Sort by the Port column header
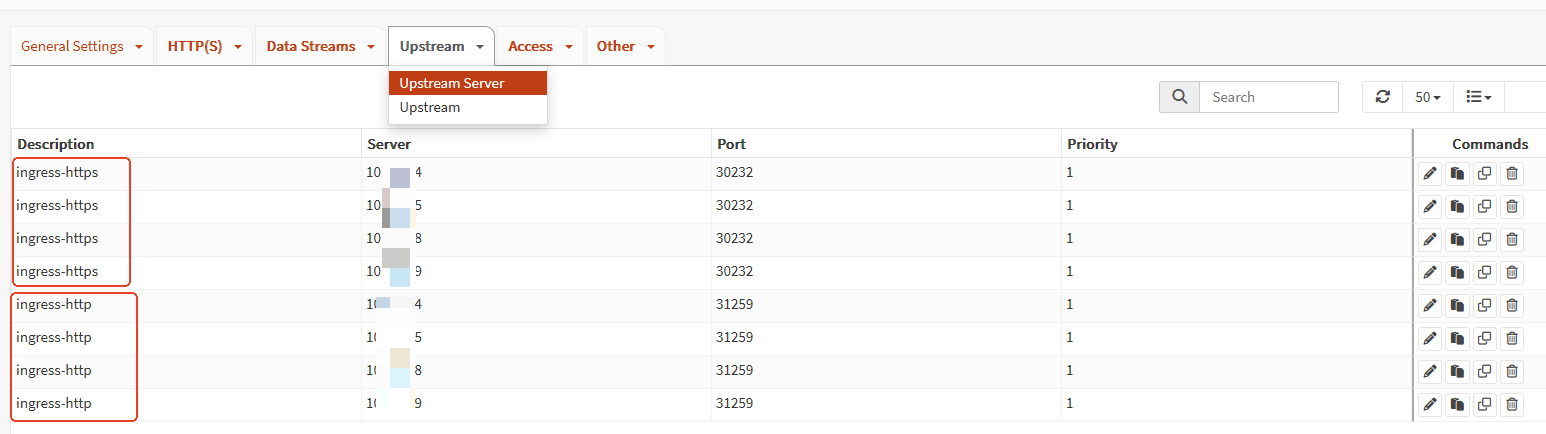This screenshot has height=434, width=1546. tap(731, 144)
